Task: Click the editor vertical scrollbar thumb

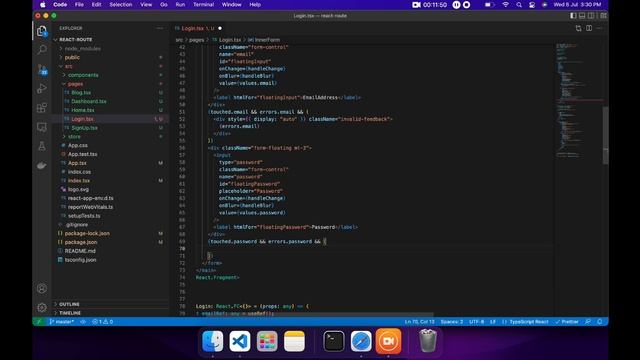Action: (x=605, y=135)
